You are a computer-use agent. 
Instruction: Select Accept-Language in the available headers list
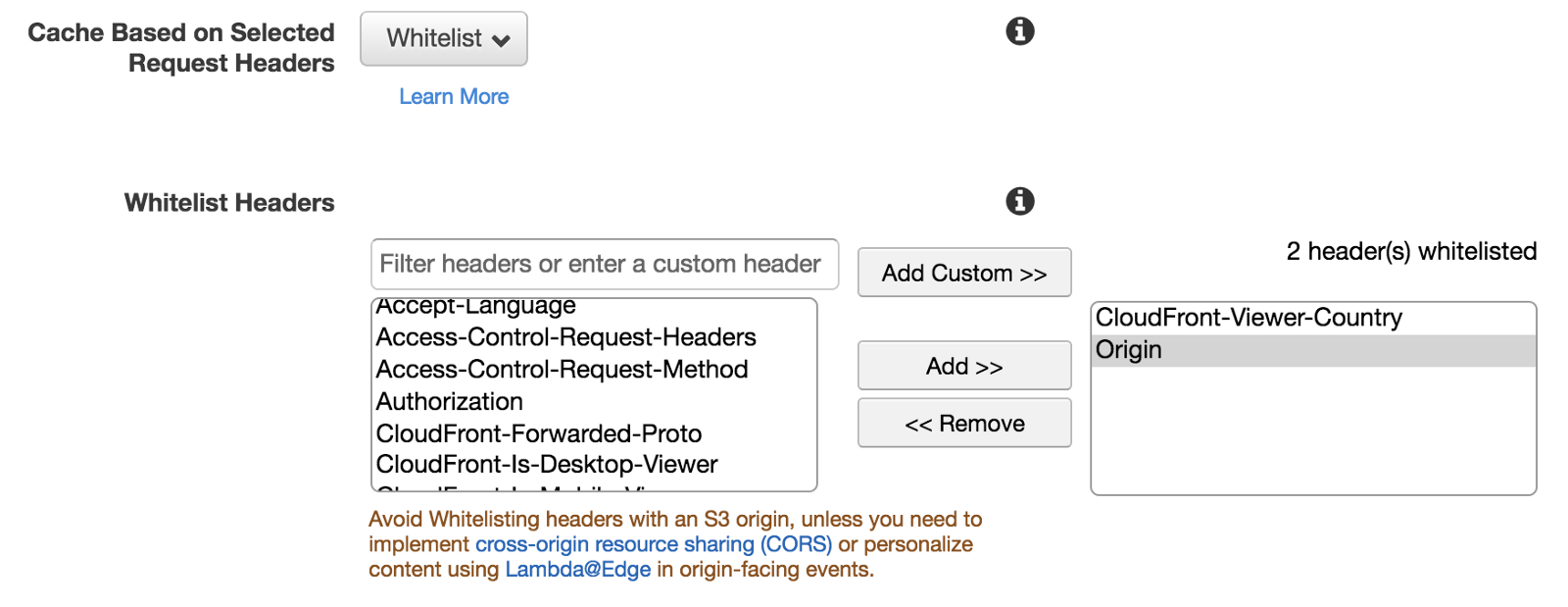point(476,307)
